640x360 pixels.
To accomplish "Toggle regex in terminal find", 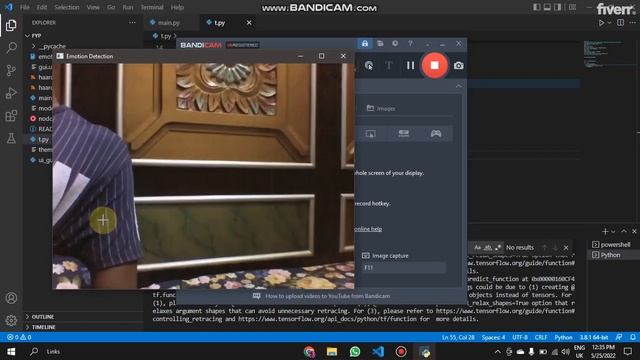I will pyautogui.click(x=498, y=247).
